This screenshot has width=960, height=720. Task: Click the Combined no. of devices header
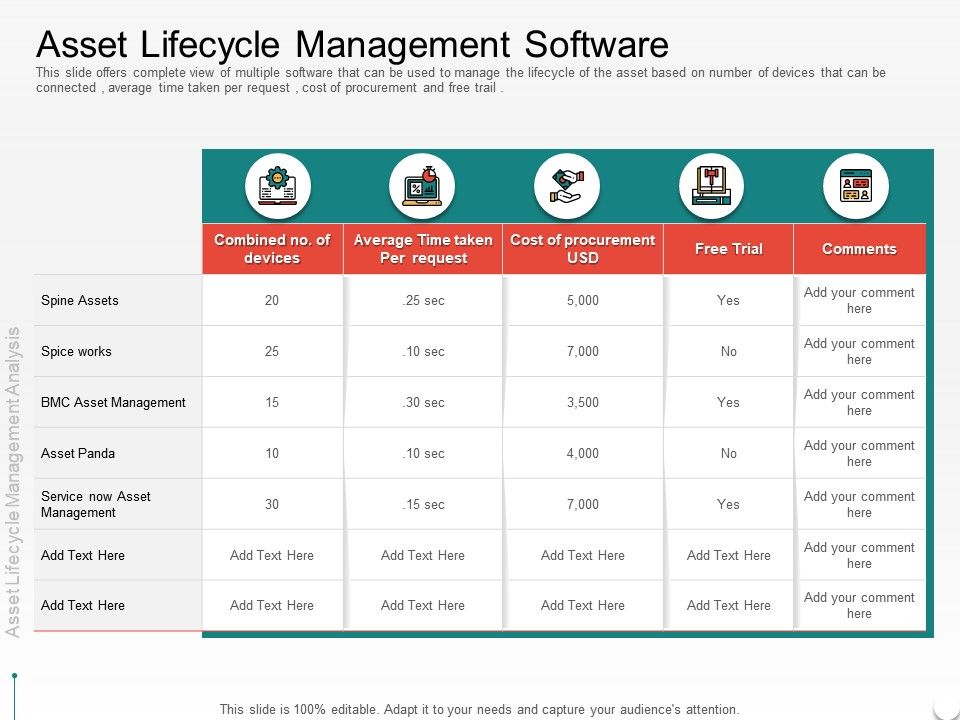pyautogui.click(x=272, y=248)
